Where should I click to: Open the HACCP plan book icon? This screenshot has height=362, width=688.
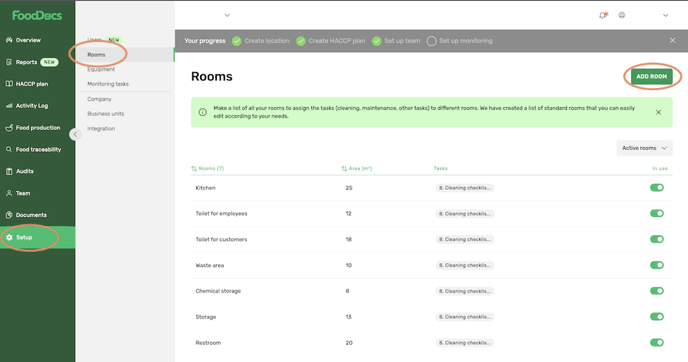(9, 84)
